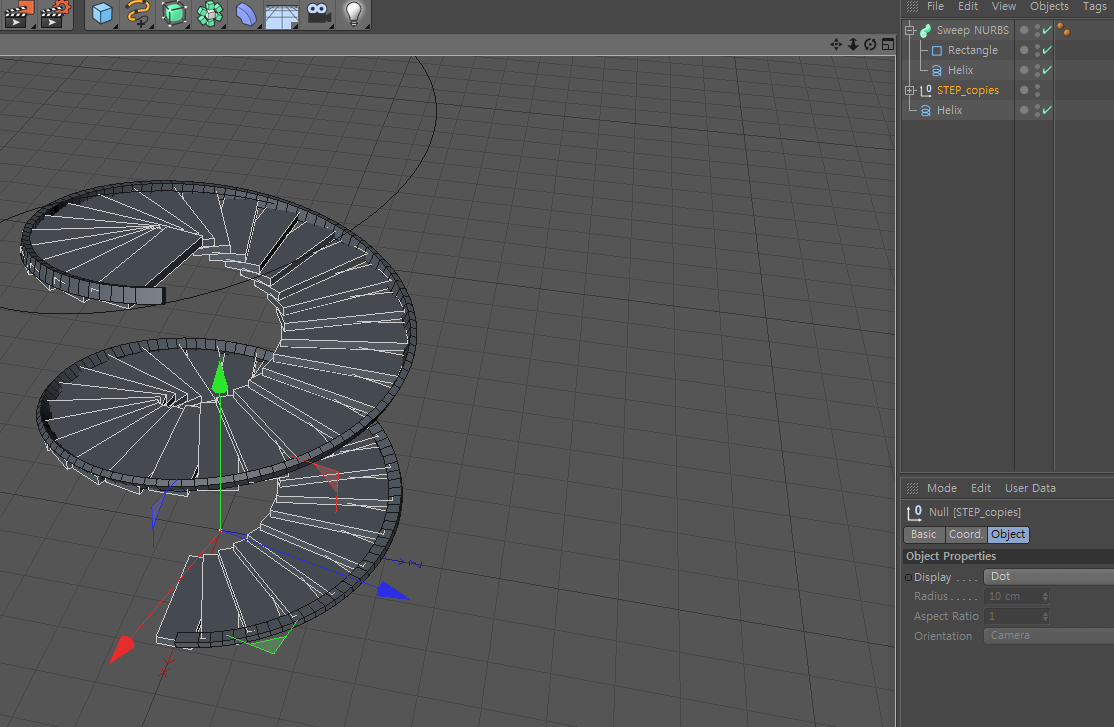The width and height of the screenshot is (1114, 727).
Task: Open the User Data menu
Action: coord(1030,488)
